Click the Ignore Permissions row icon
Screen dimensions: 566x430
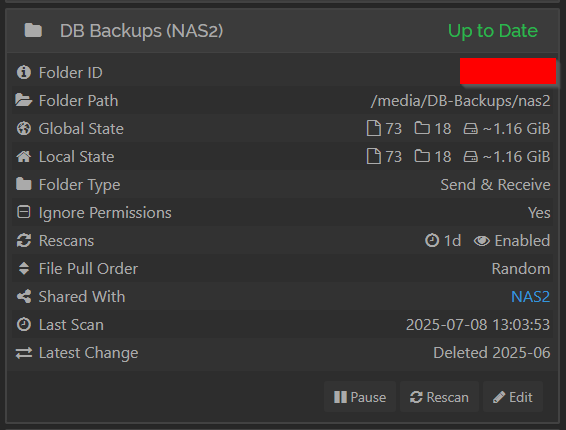[24, 212]
